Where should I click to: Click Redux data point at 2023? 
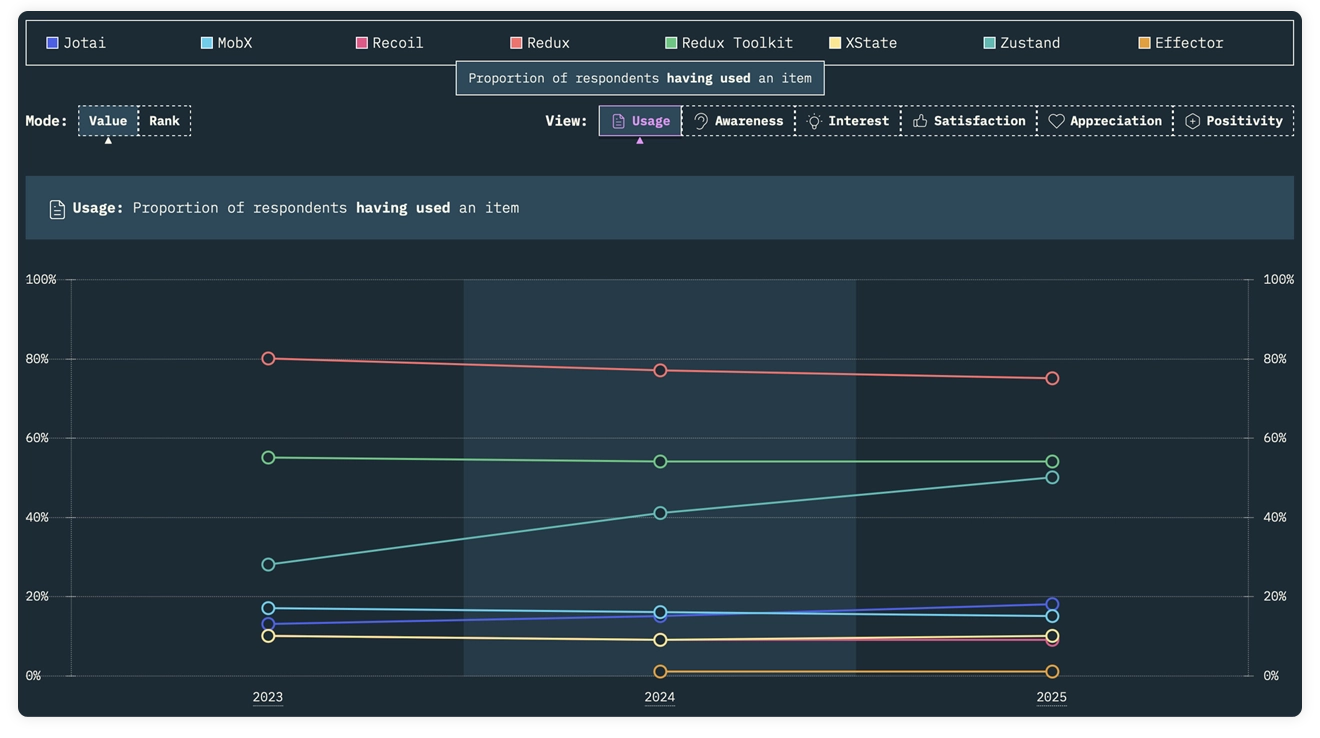point(268,359)
